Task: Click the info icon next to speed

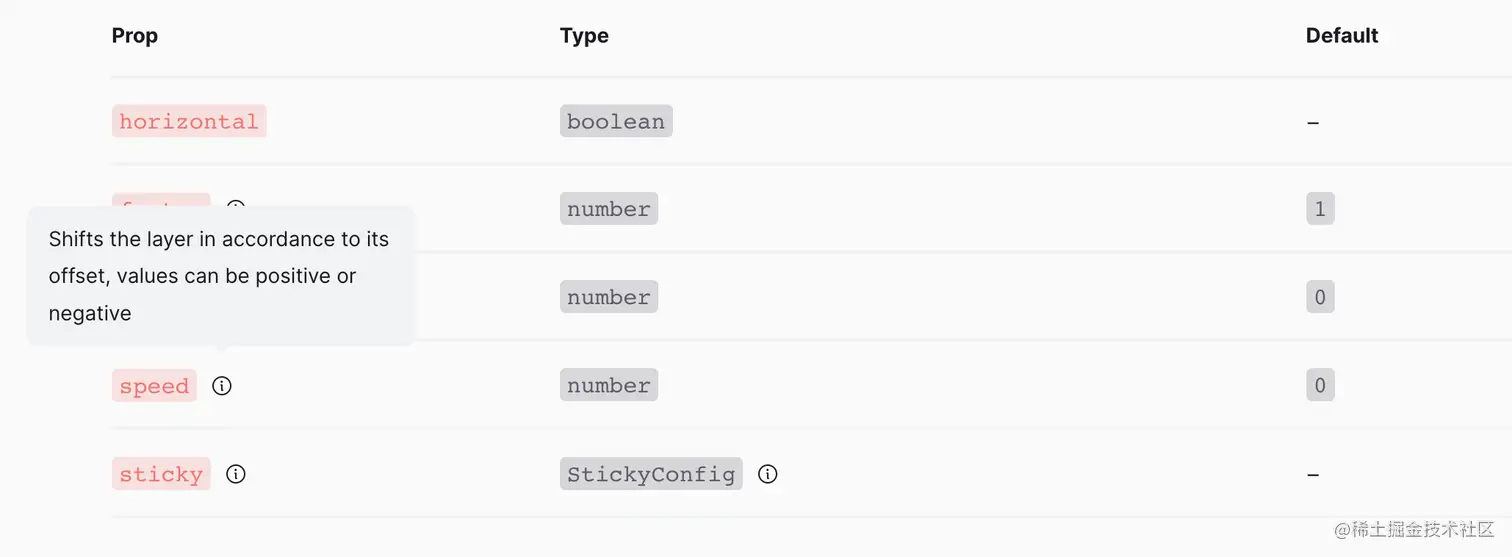Action: (x=222, y=386)
